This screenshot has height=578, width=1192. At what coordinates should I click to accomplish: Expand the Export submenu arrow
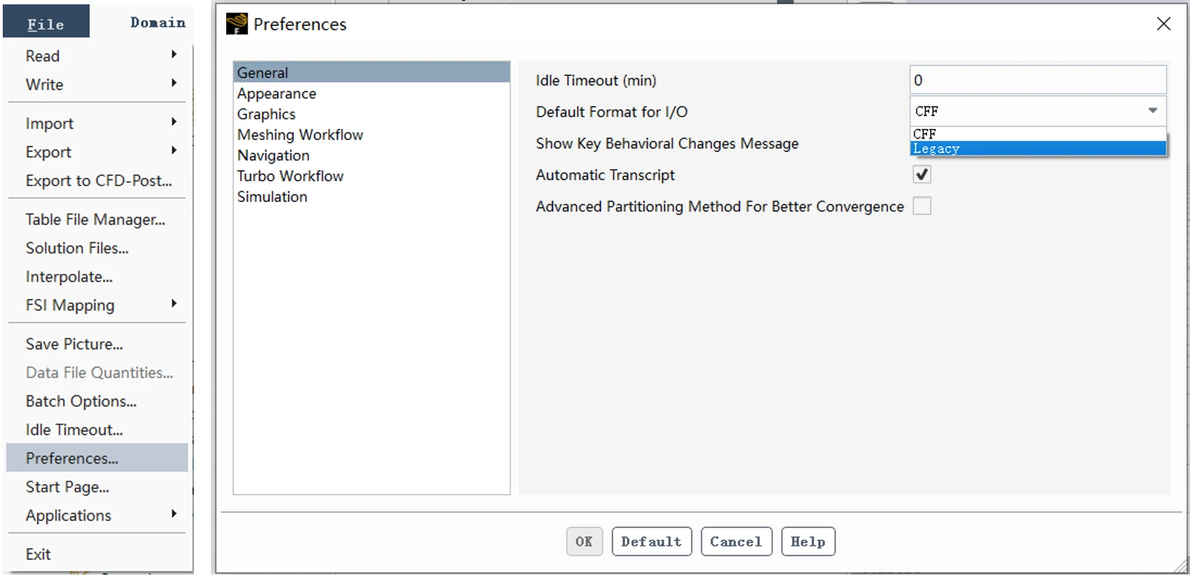174,151
